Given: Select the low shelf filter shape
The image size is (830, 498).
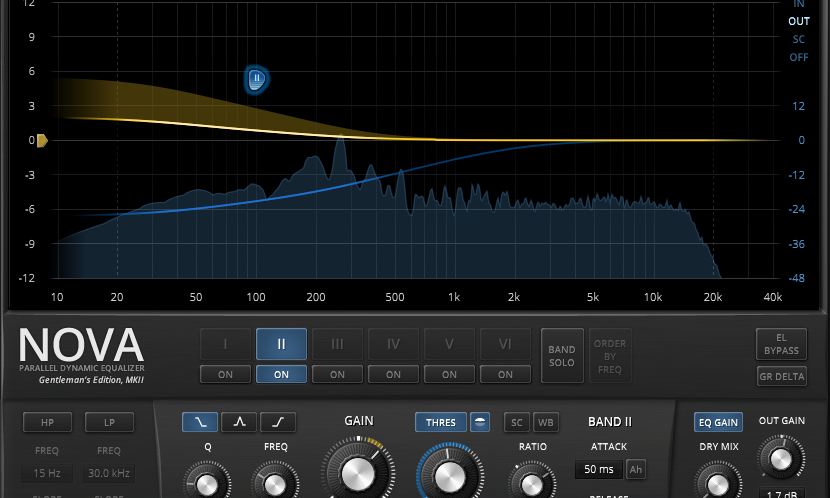Looking at the screenshot, I should 199,422.
